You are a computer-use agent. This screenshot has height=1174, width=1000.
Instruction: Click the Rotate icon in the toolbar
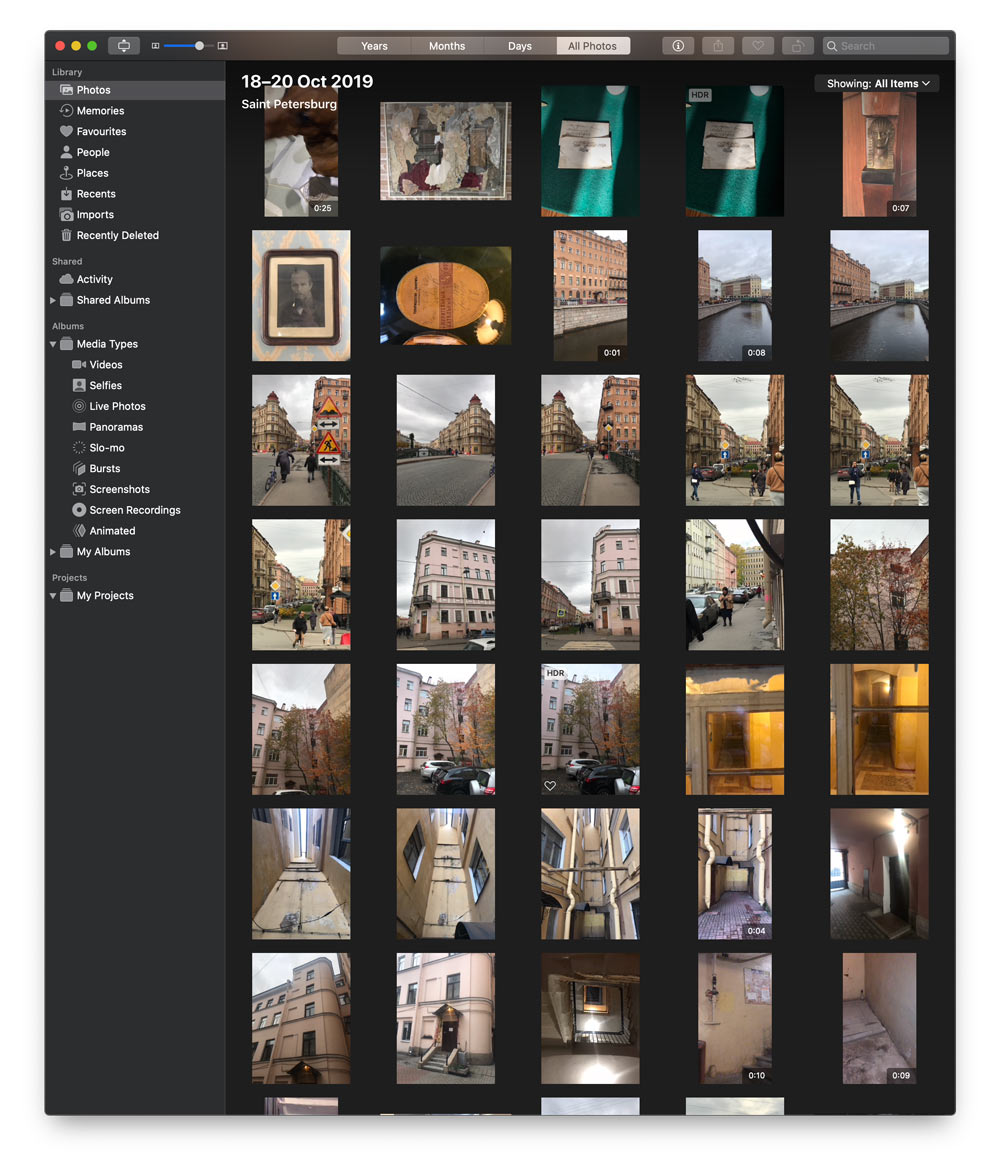[798, 46]
